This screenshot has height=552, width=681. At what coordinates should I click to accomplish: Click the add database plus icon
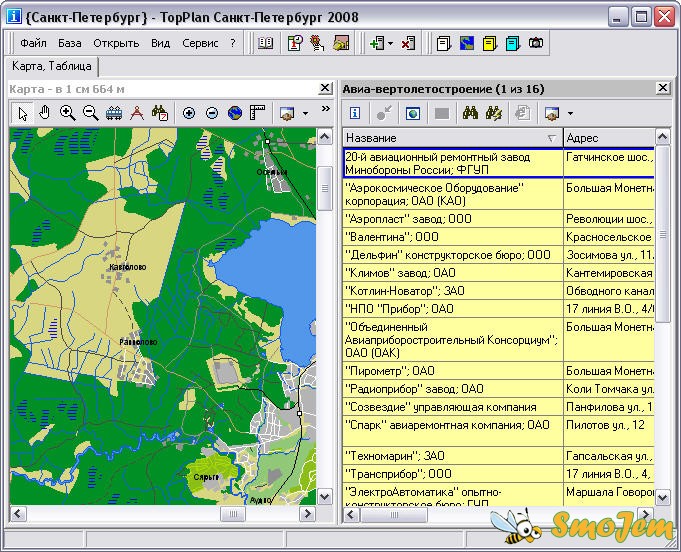(377, 43)
